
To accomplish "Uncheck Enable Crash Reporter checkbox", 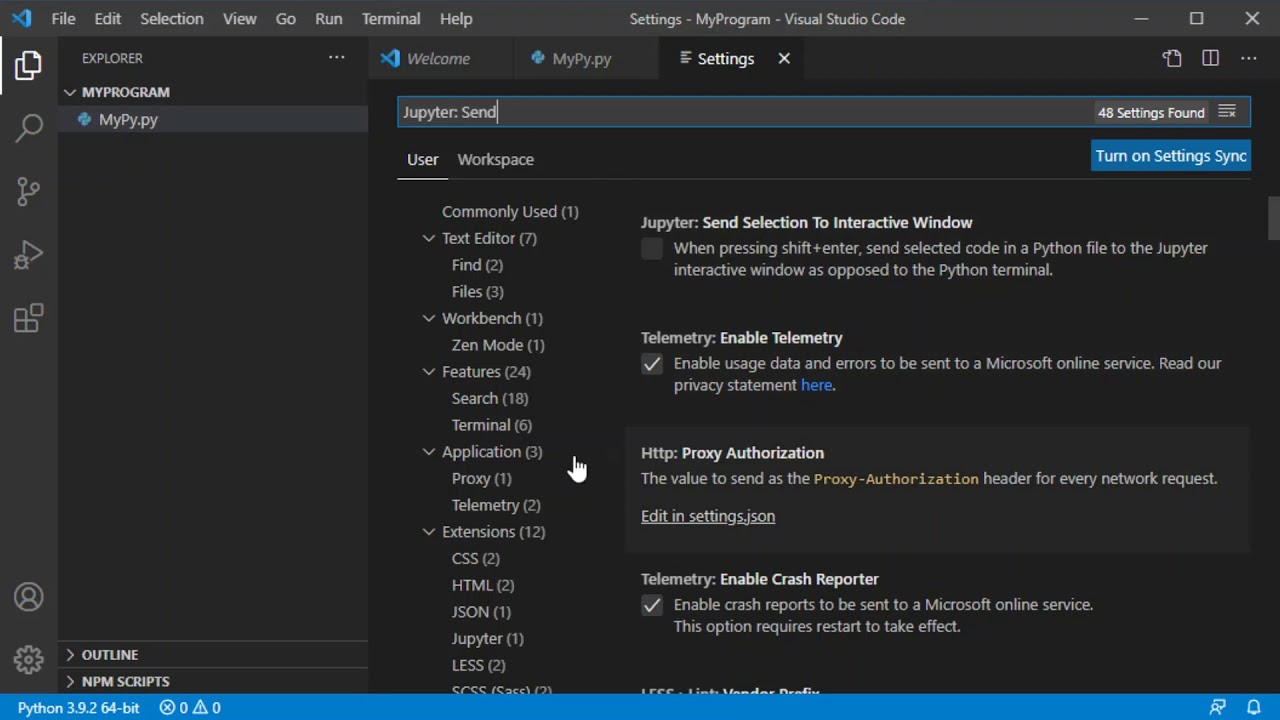I will click(x=651, y=605).
